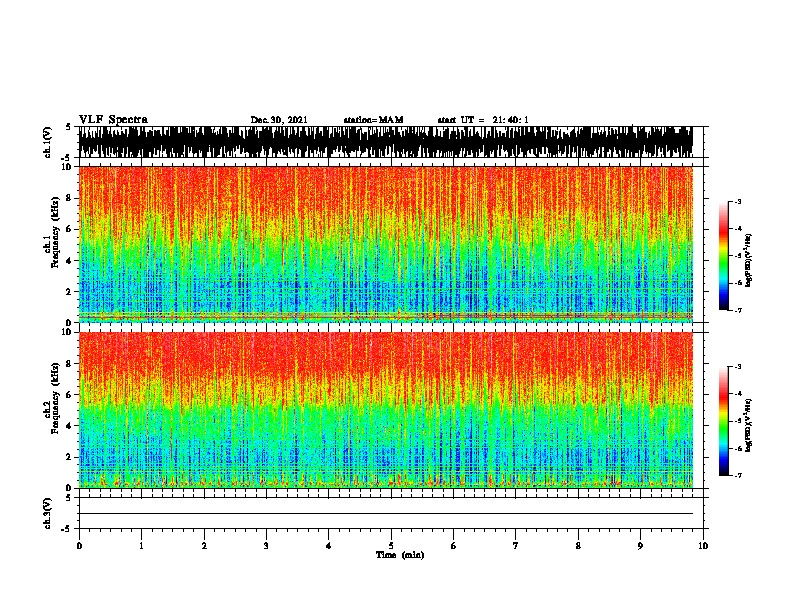Click time axis tick label "9"

tap(640, 546)
